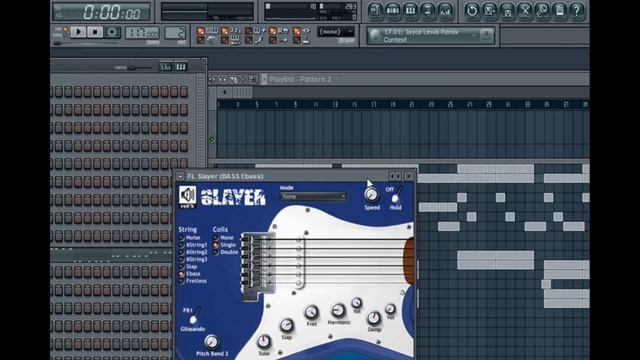Click the Harmonic knob
The width and height of the screenshot is (640, 360).
pos(338,311)
